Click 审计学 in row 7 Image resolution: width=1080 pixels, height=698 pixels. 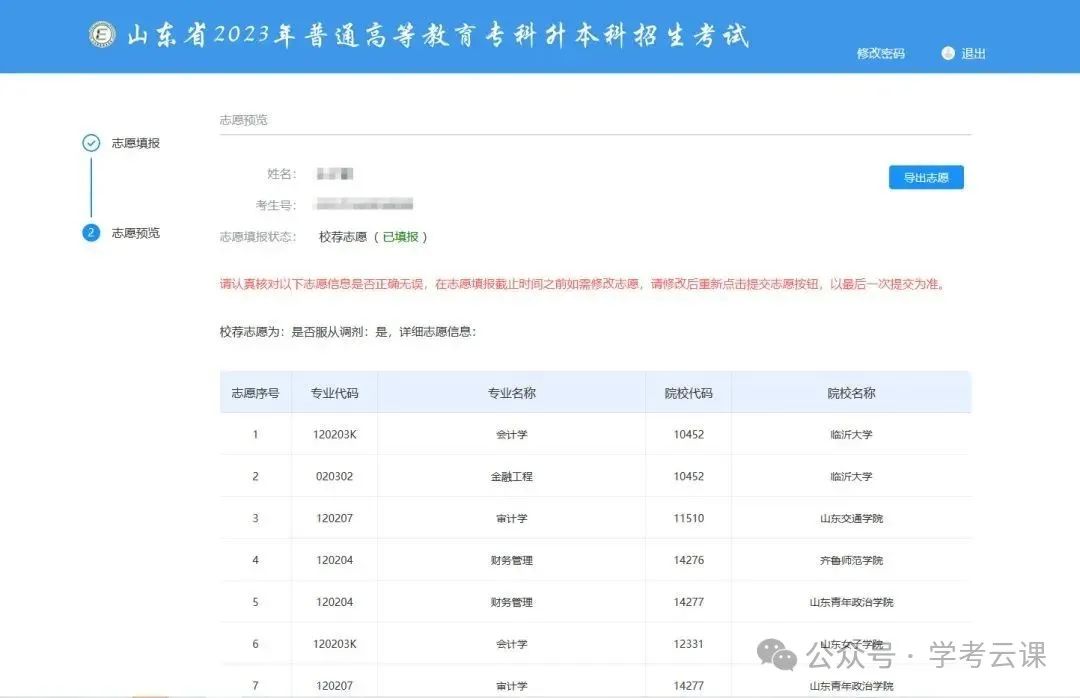pos(512,686)
